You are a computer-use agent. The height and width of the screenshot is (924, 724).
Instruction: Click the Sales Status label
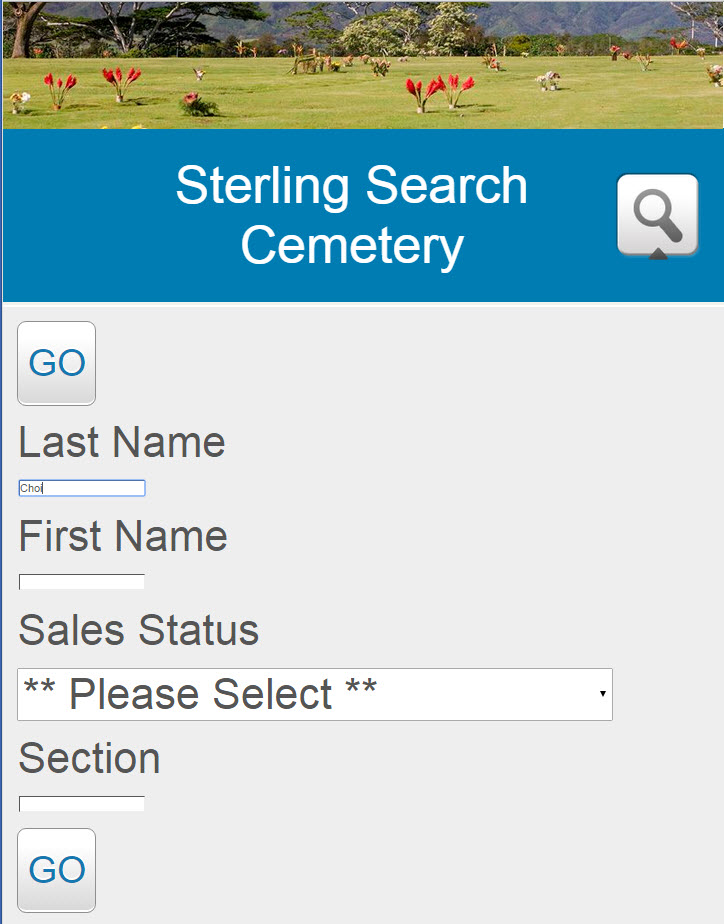pyautogui.click(x=139, y=630)
